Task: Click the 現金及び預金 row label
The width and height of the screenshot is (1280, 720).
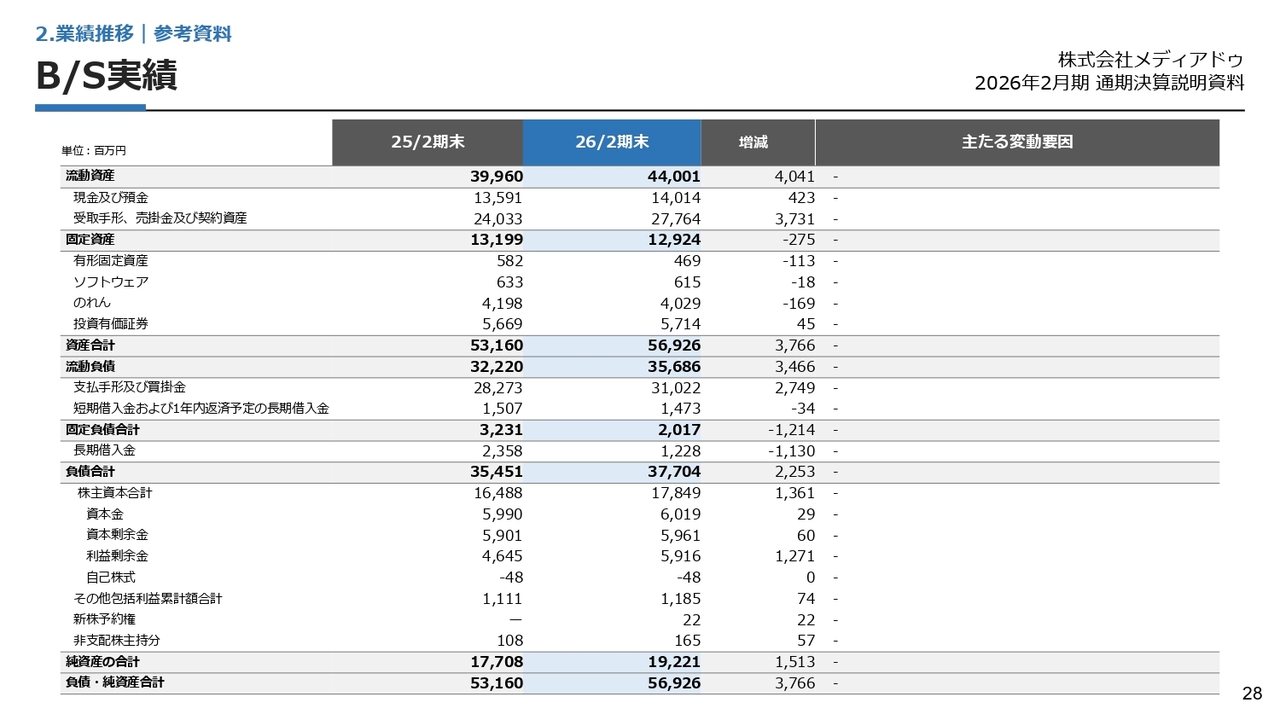Action: point(110,197)
